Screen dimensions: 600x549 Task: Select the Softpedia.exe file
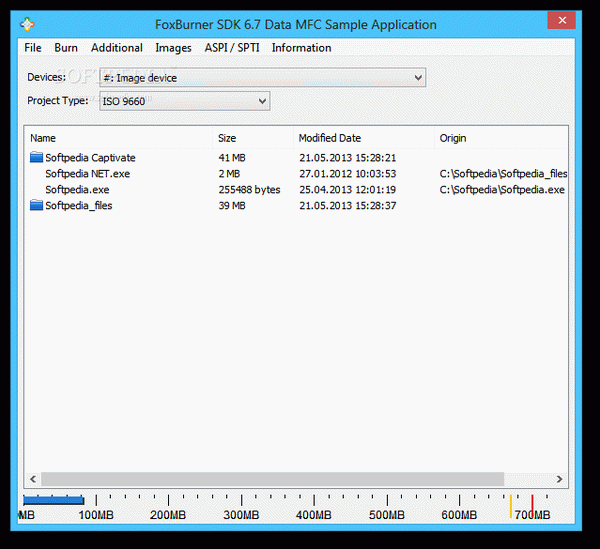point(77,190)
